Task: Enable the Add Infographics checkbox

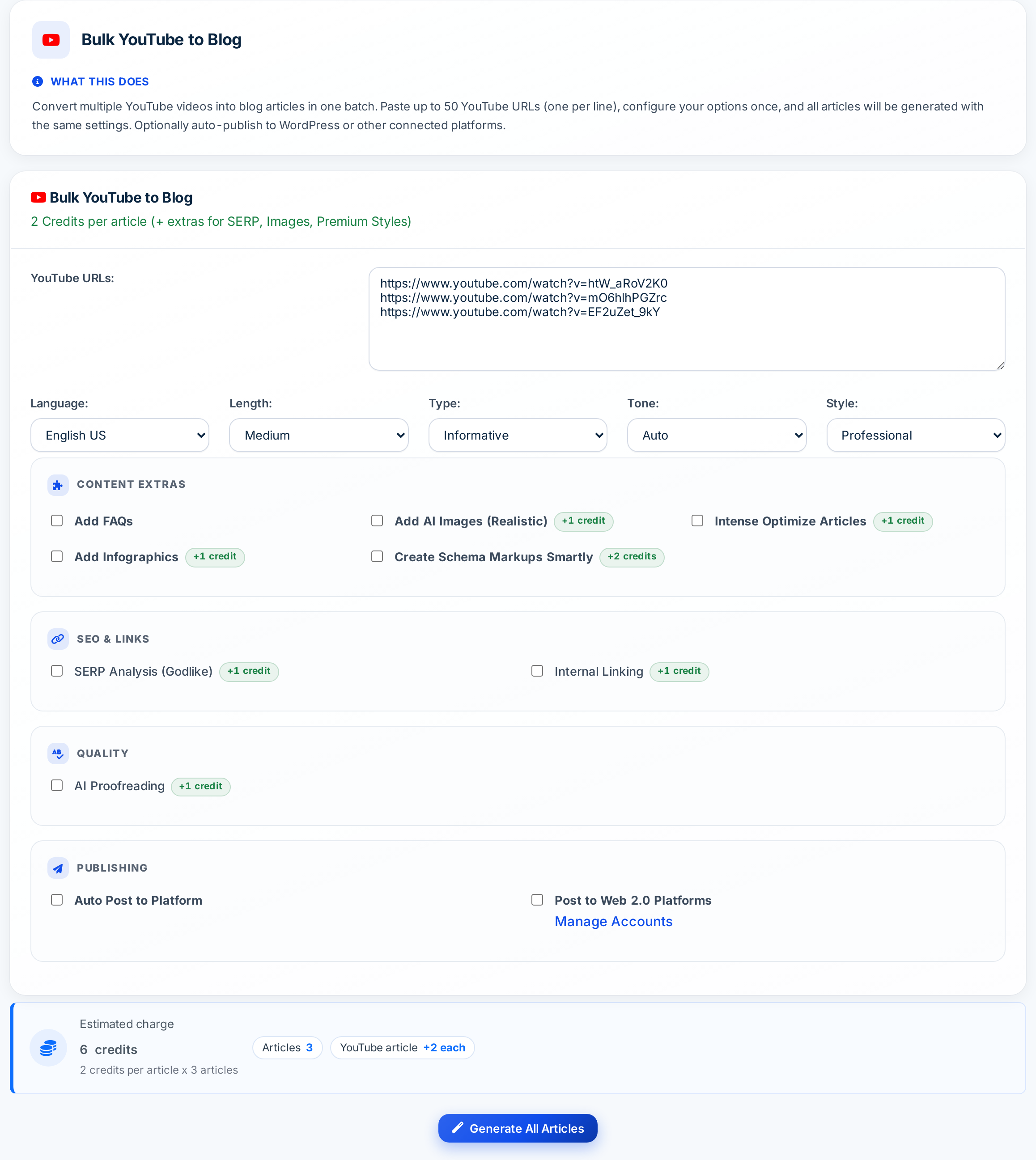Action: [x=57, y=556]
